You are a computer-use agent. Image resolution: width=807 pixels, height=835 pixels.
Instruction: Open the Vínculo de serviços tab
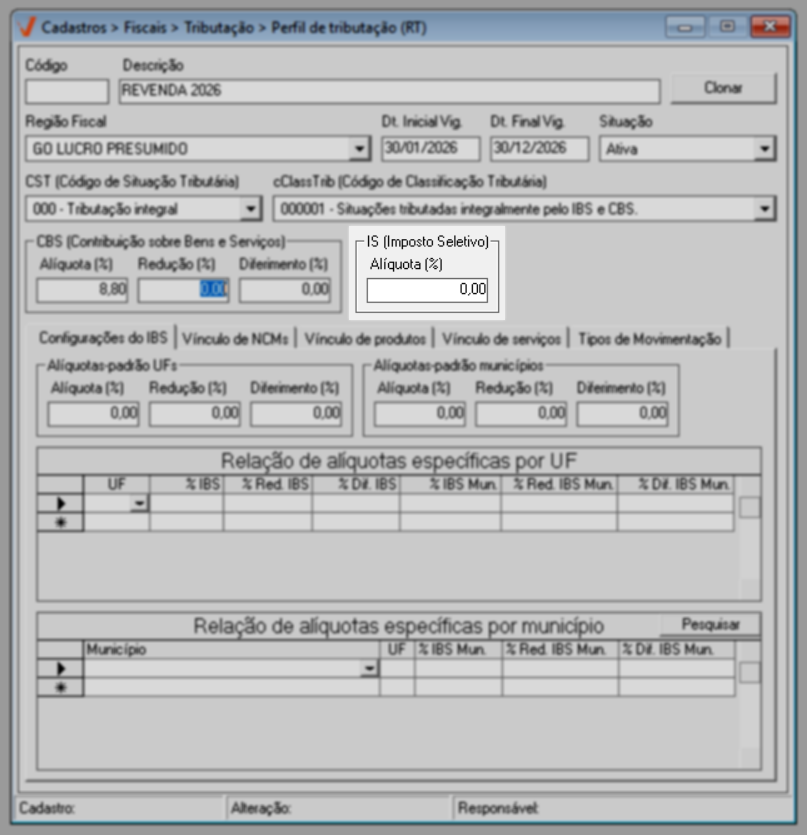pyautogui.click(x=501, y=339)
